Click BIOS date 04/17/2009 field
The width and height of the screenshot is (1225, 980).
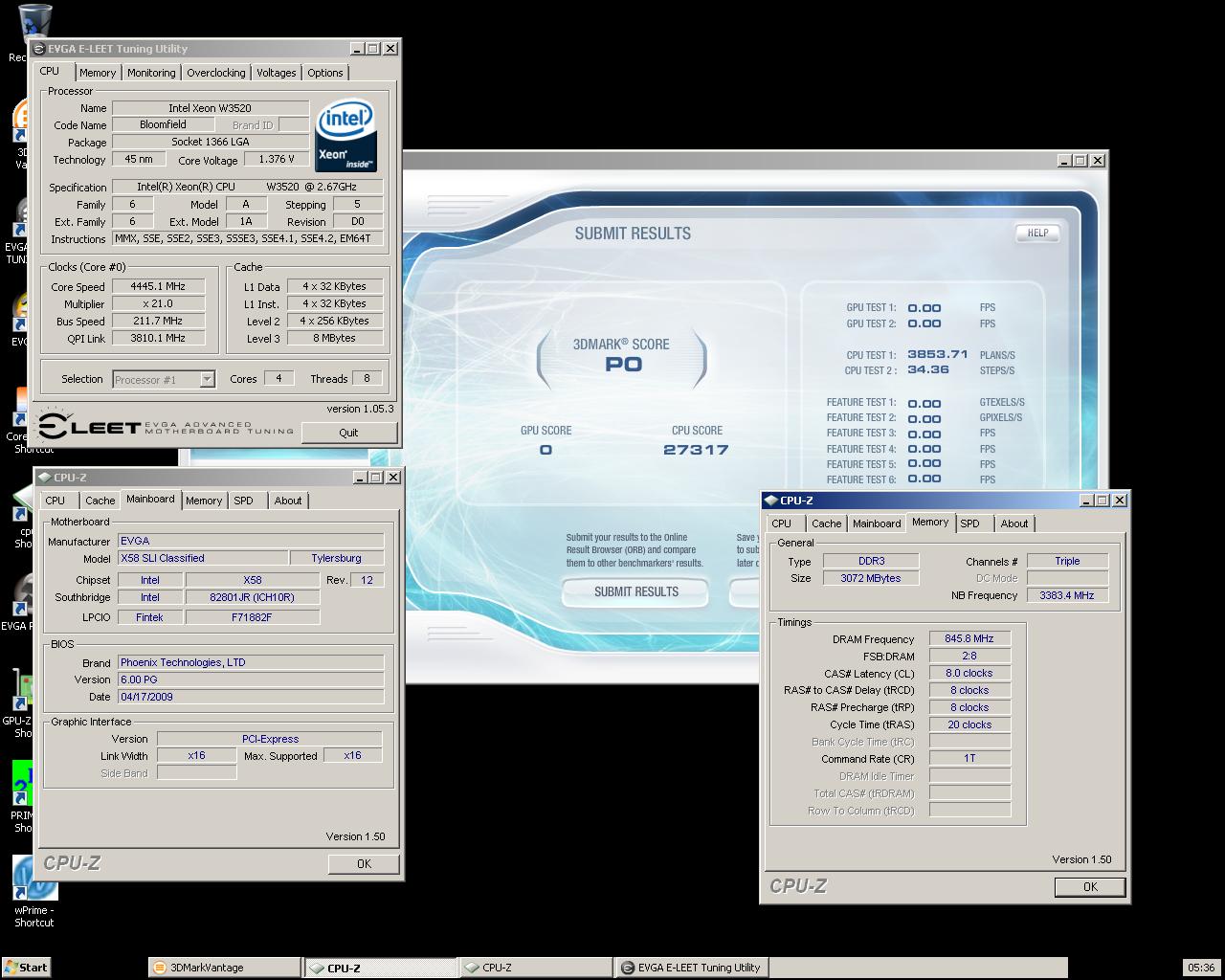pos(251,697)
